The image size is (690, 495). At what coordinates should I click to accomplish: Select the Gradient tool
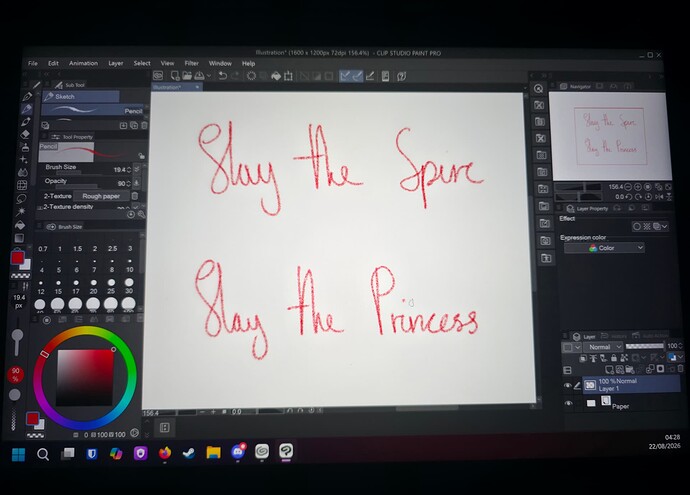pos(19,238)
